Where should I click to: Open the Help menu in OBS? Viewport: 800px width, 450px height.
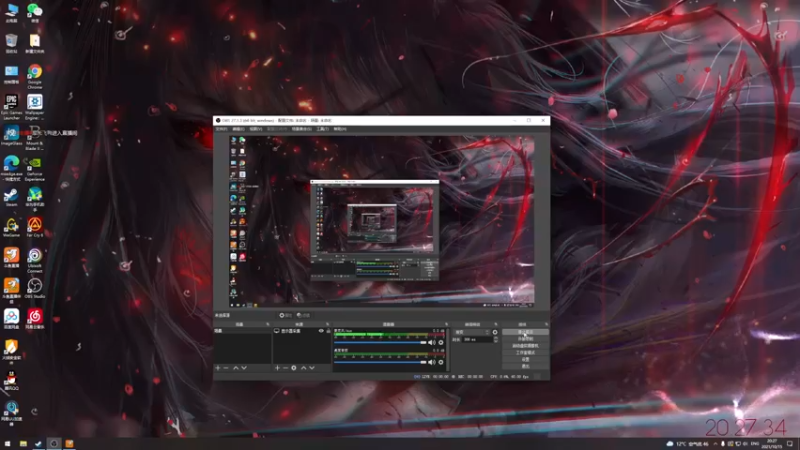340,129
